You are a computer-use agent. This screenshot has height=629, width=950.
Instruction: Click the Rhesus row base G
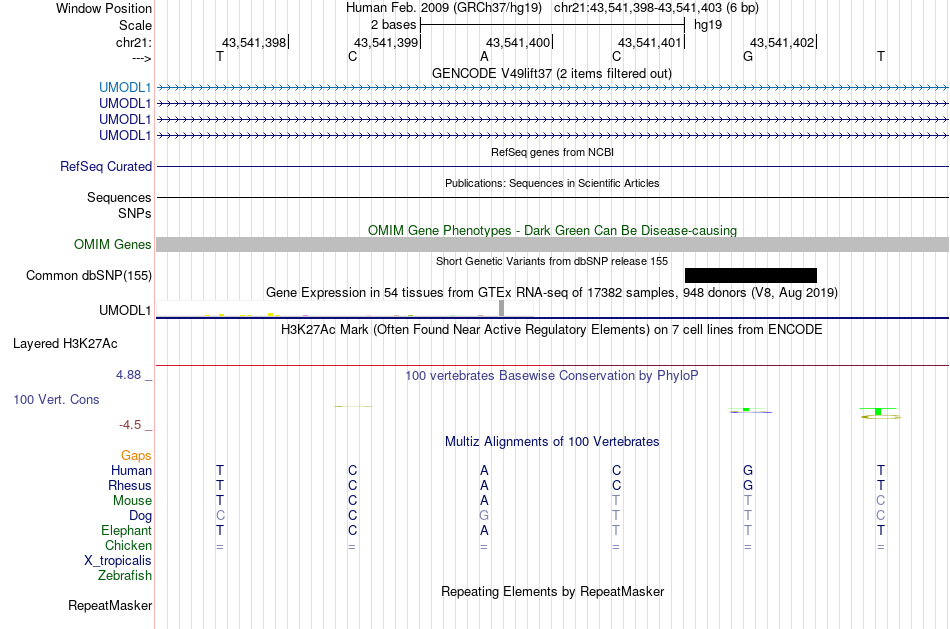tap(748, 486)
